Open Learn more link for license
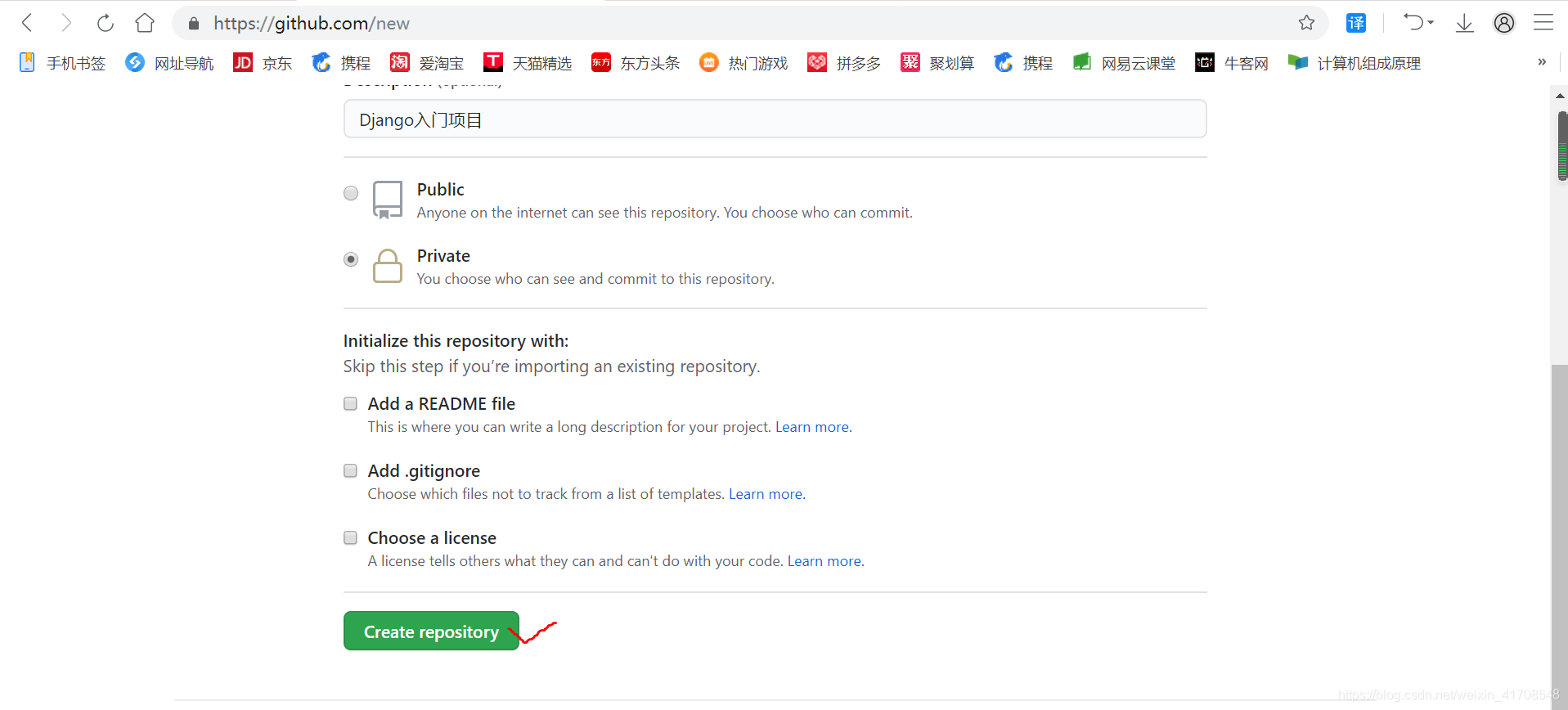 [x=824, y=561]
